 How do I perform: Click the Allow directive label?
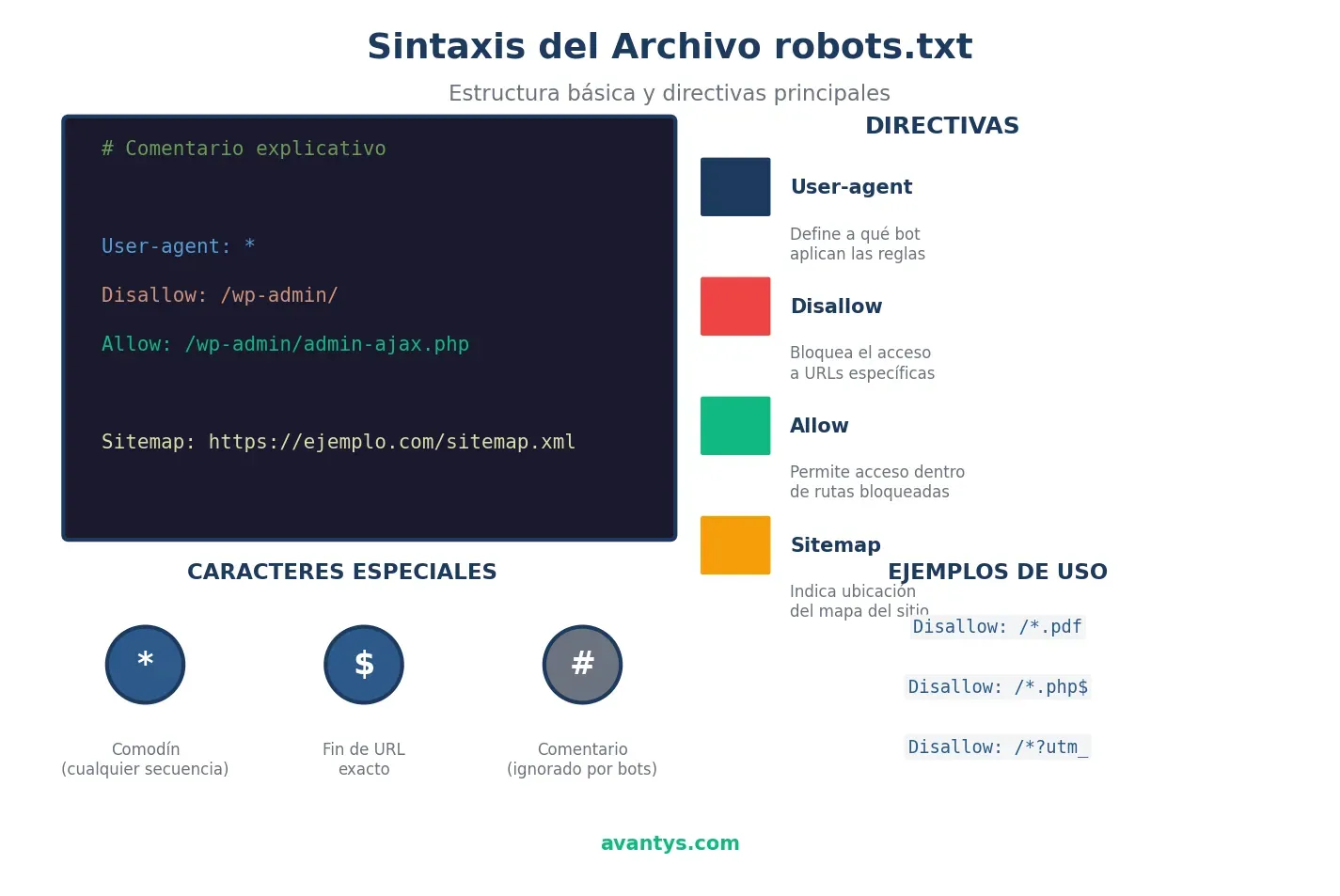coord(819,426)
